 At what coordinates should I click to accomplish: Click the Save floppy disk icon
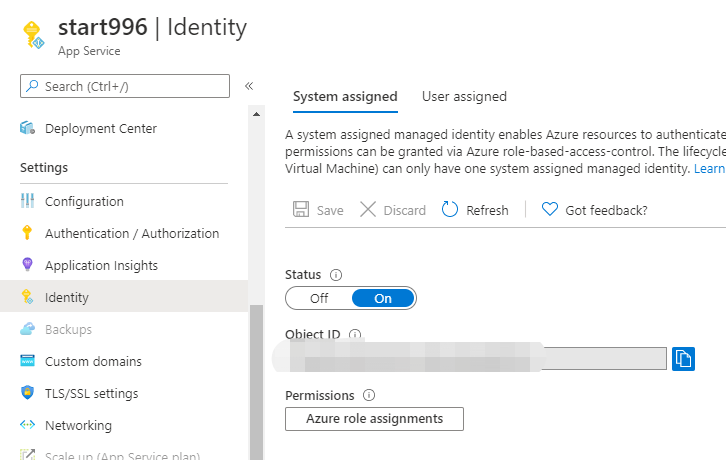tap(301, 209)
